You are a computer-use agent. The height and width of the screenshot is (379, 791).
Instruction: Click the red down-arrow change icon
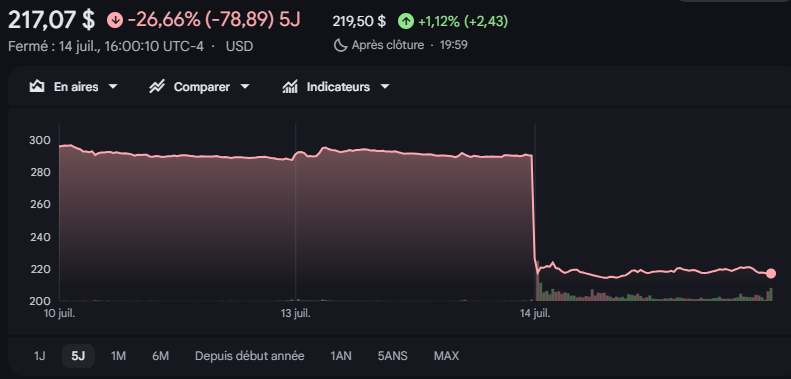coord(115,20)
